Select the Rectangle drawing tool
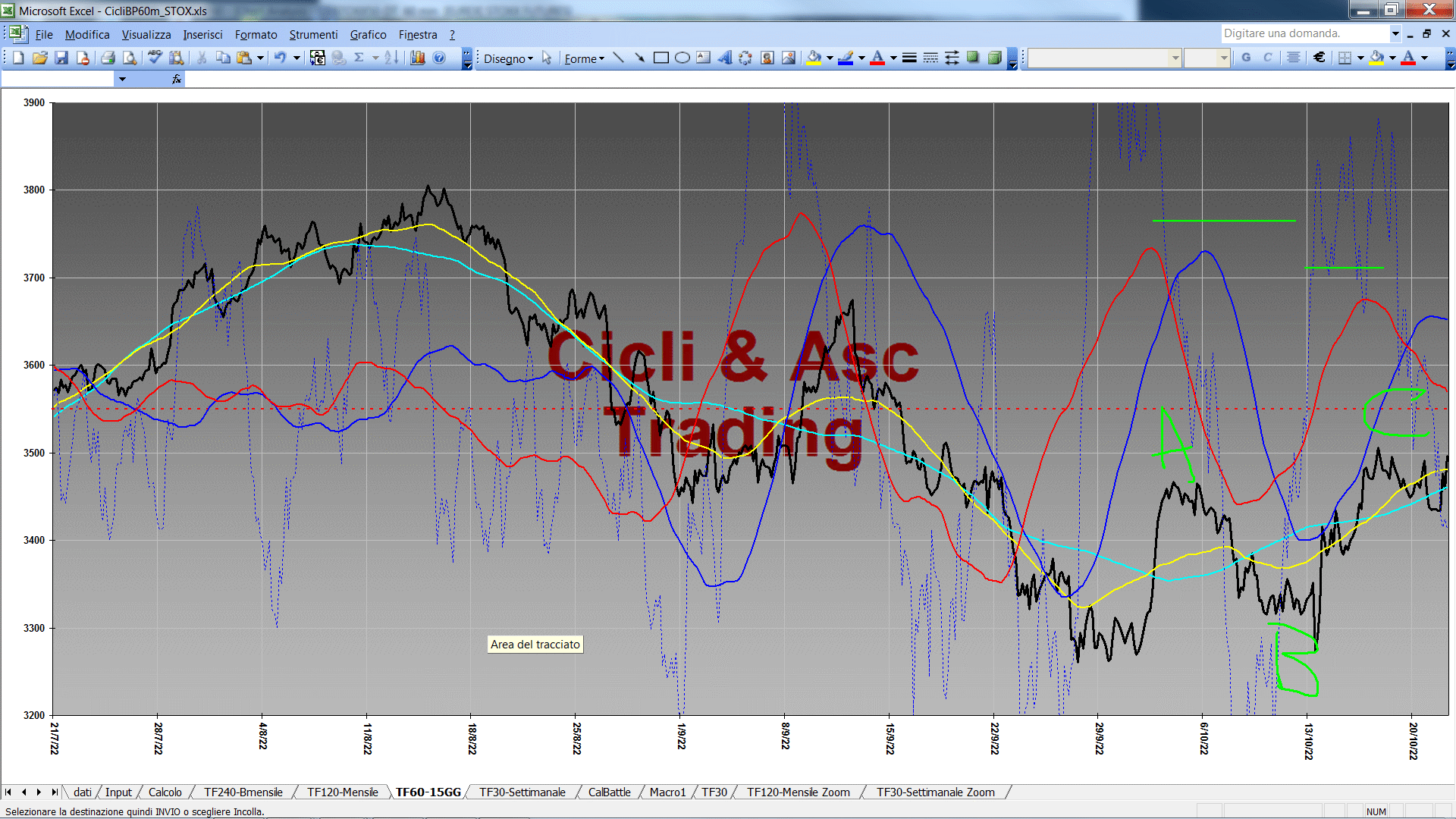Screen dimensions: 1456x819 point(661,58)
